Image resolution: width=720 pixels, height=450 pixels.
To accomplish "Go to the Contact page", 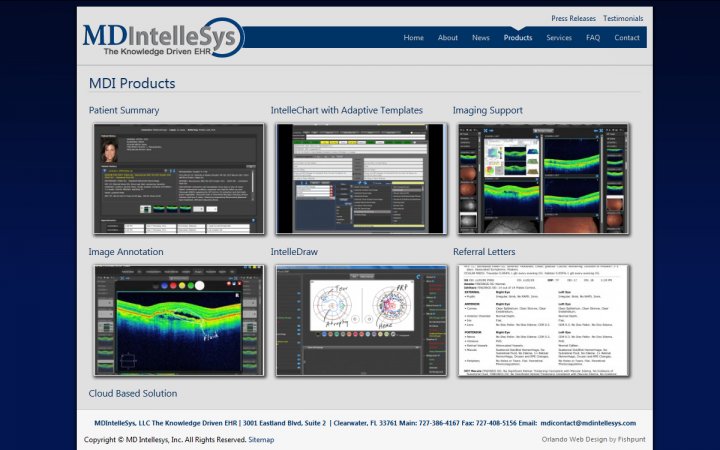I will pos(627,38).
